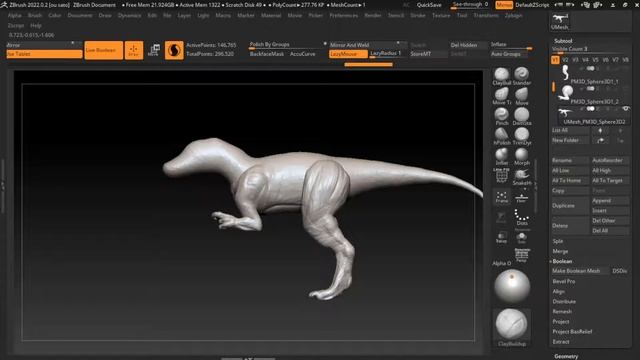Toggle the Line Fill PolyF grid
Image resolution: width=640 pixels, height=360 pixels.
pos(501,176)
